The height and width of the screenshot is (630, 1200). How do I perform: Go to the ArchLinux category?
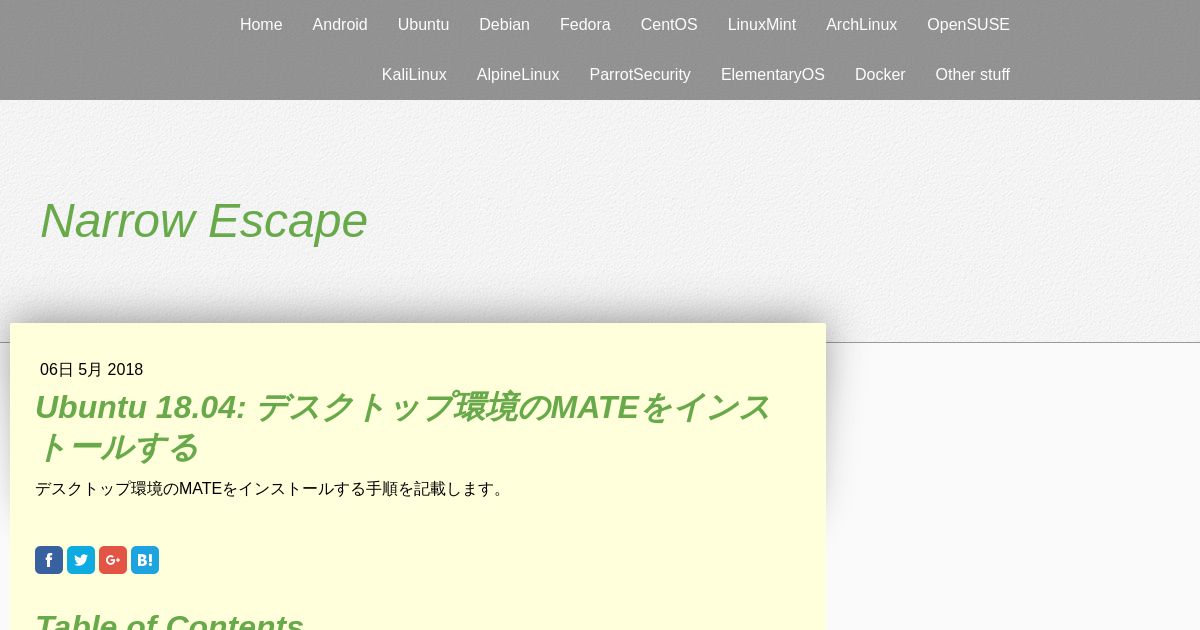coord(861,25)
